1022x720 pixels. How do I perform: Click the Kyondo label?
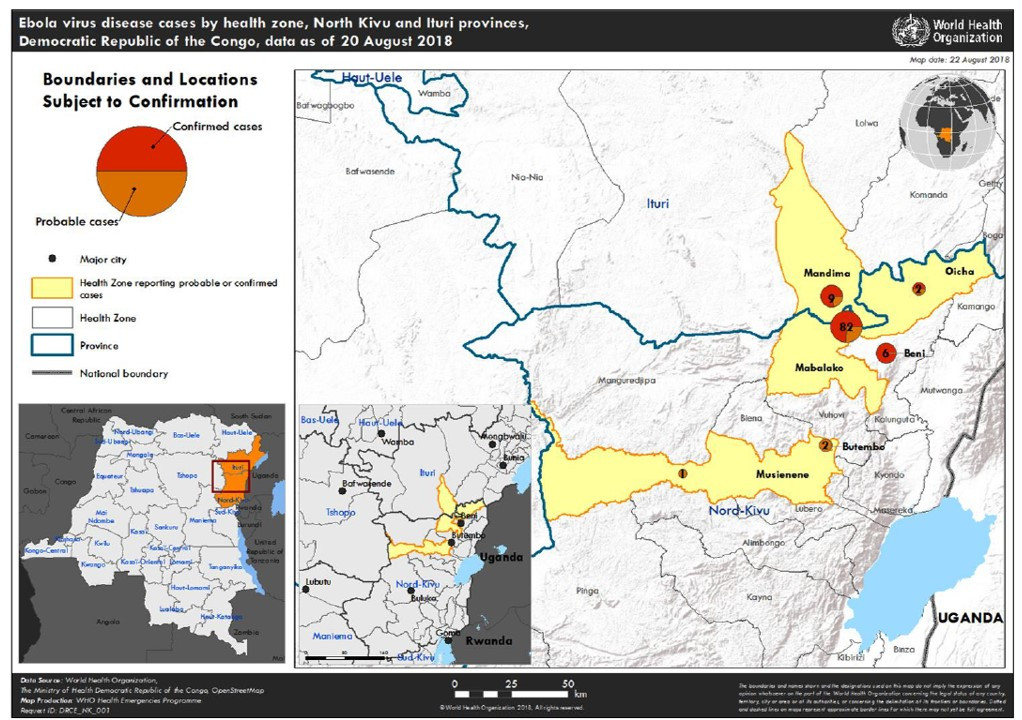tap(890, 474)
